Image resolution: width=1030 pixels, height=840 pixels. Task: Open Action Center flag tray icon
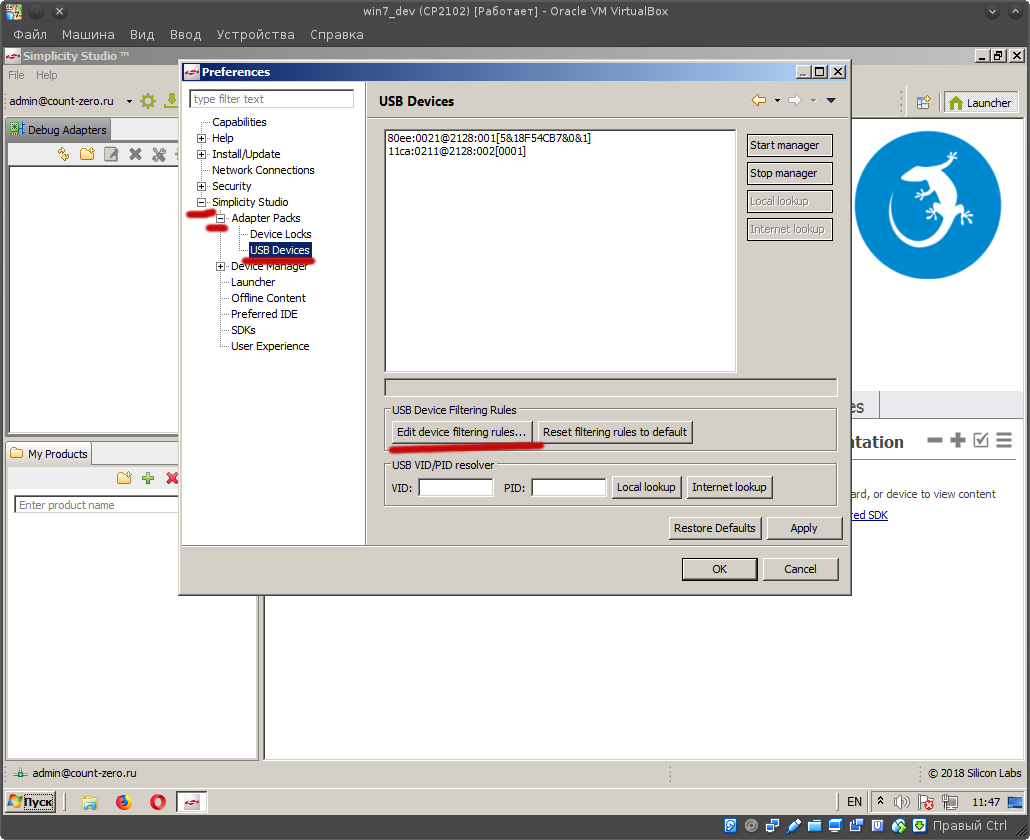tap(926, 802)
